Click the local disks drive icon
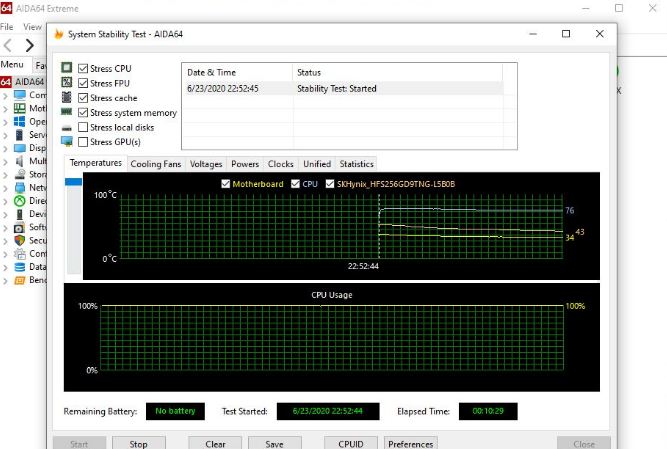667x449 pixels. click(66, 128)
